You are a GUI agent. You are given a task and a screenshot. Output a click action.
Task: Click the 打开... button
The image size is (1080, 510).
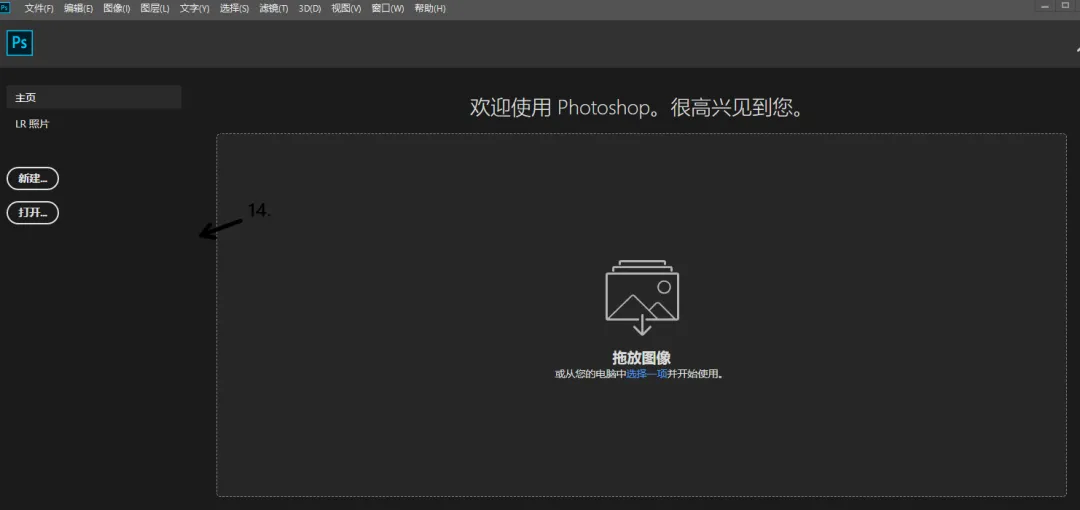pyautogui.click(x=32, y=213)
